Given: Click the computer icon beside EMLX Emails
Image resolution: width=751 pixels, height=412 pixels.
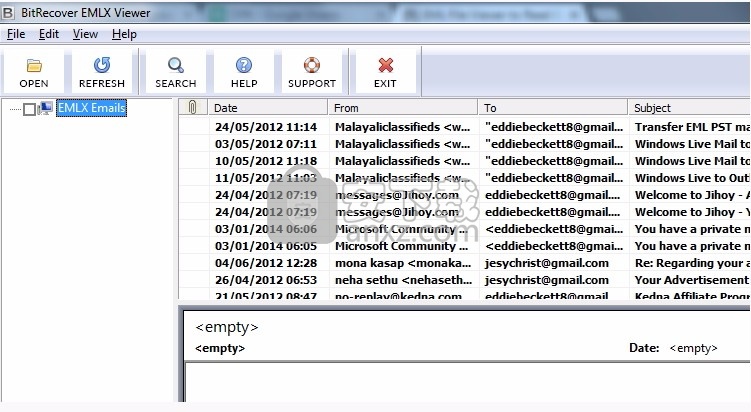Looking at the screenshot, I should 46,109.
